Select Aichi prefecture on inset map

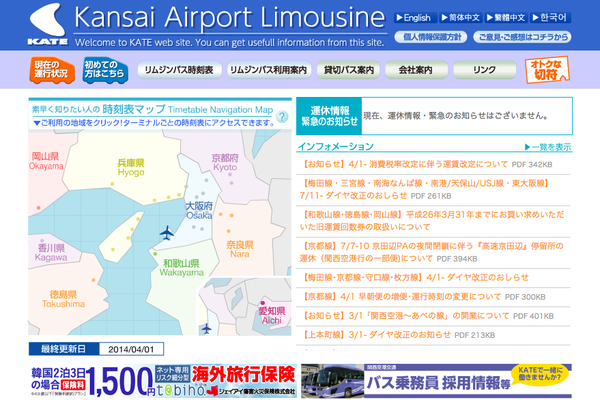[272, 315]
